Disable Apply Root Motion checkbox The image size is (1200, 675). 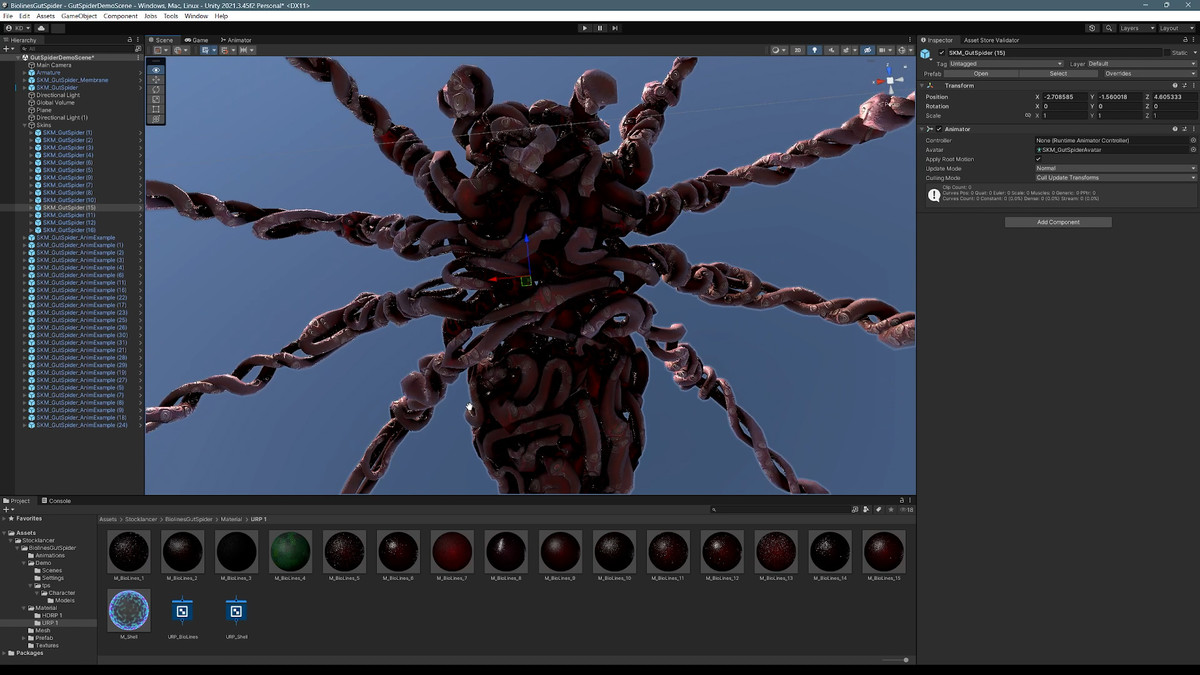point(1038,159)
